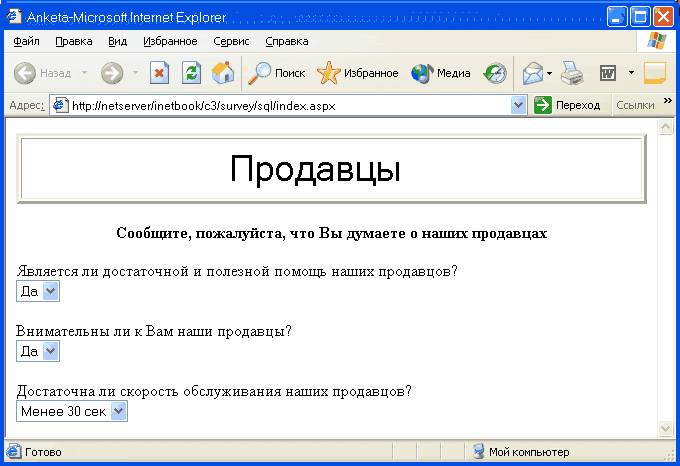Click the Back (Назад) arrow icon

click(x=25, y=73)
